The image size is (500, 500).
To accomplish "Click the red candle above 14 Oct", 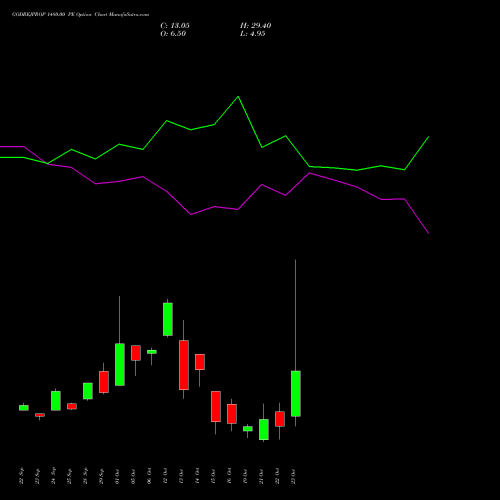I will [x=200, y=362].
